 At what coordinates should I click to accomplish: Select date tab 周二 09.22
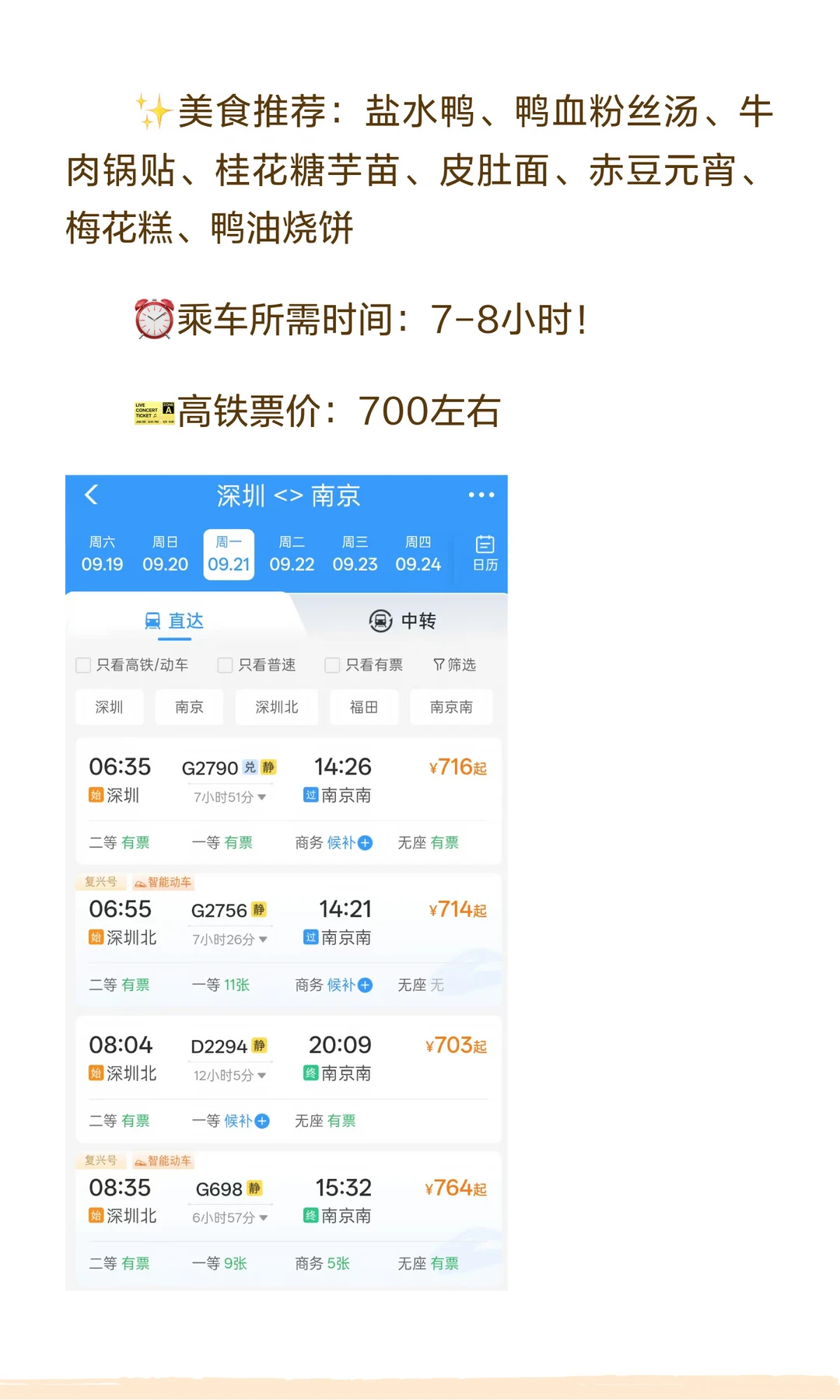coord(292,554)
